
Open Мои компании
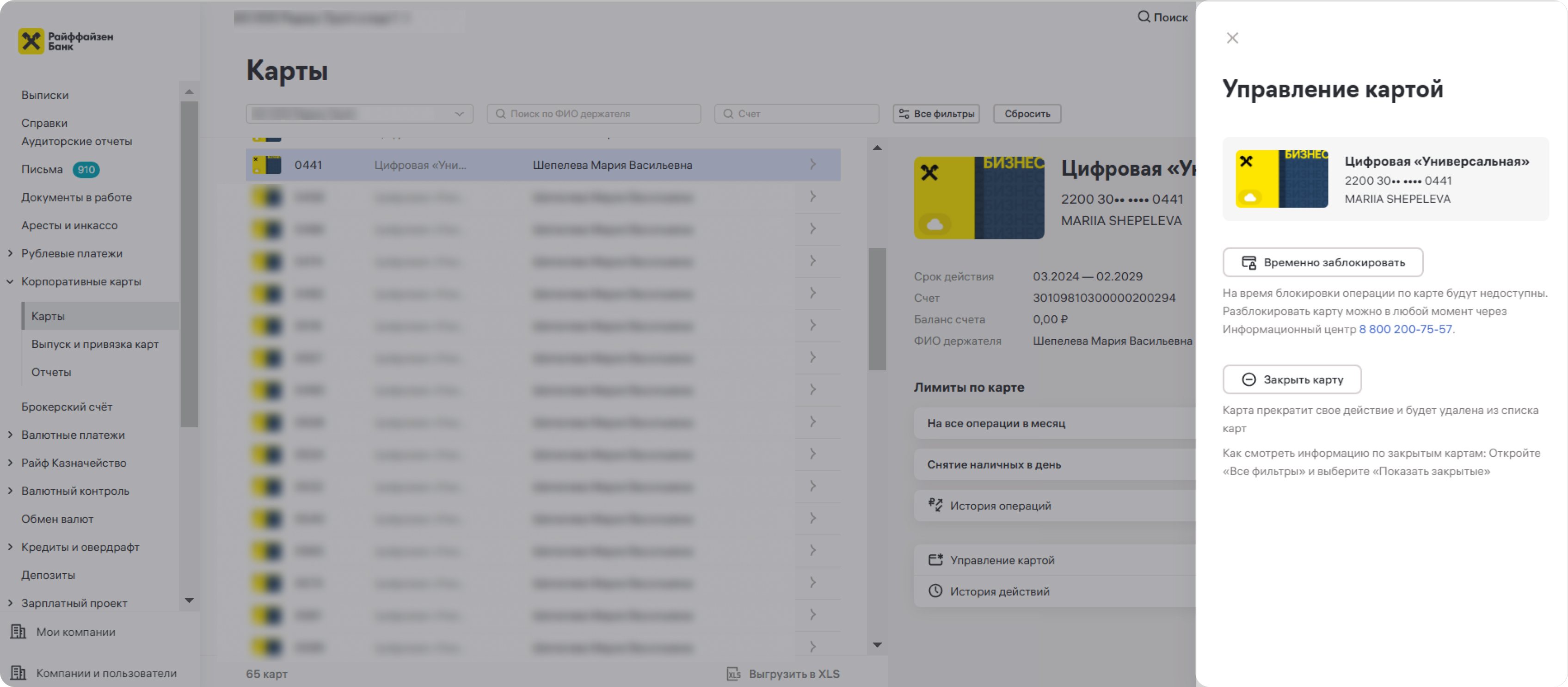[63, 632]
